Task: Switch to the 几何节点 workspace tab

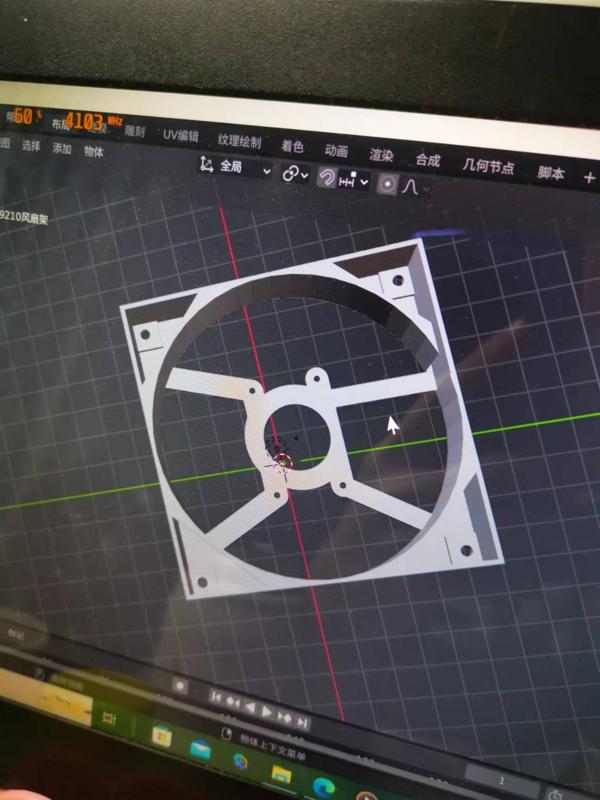Action: click(488, 166)
